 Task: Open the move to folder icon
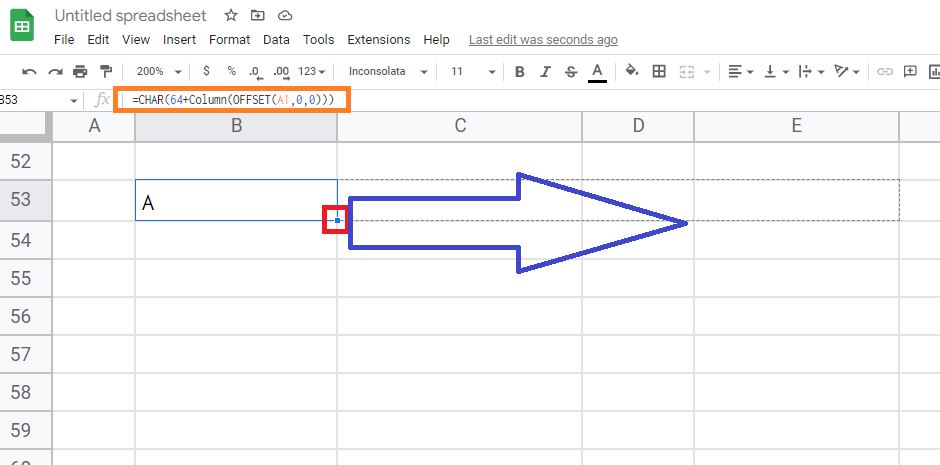[x=258, y=16]
